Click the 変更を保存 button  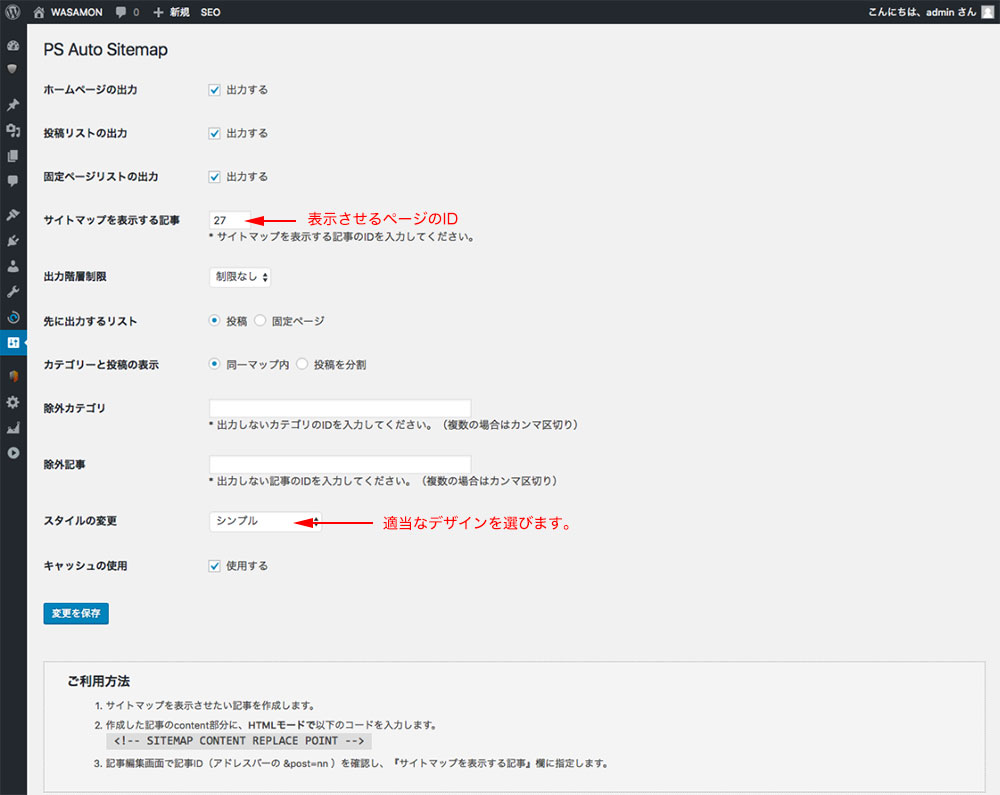tap(76, 613)
